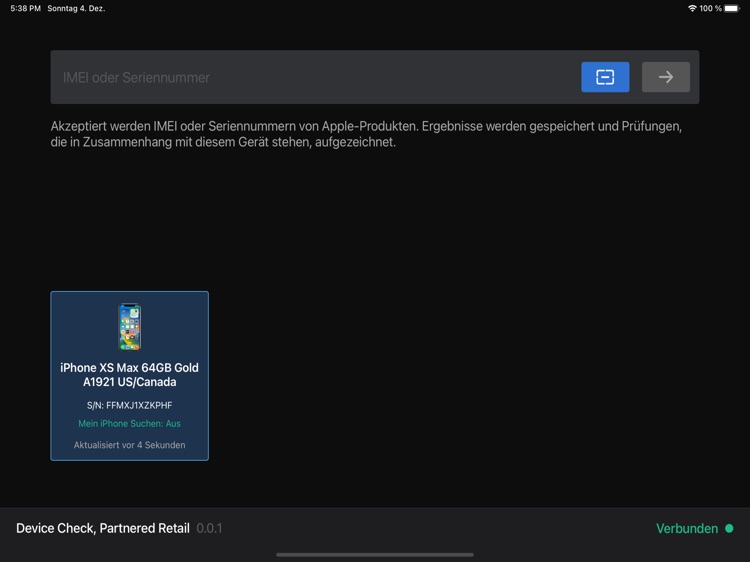Tap the Verbunden connection label
This screenshot has width=750, height=562.
[686, 528]
